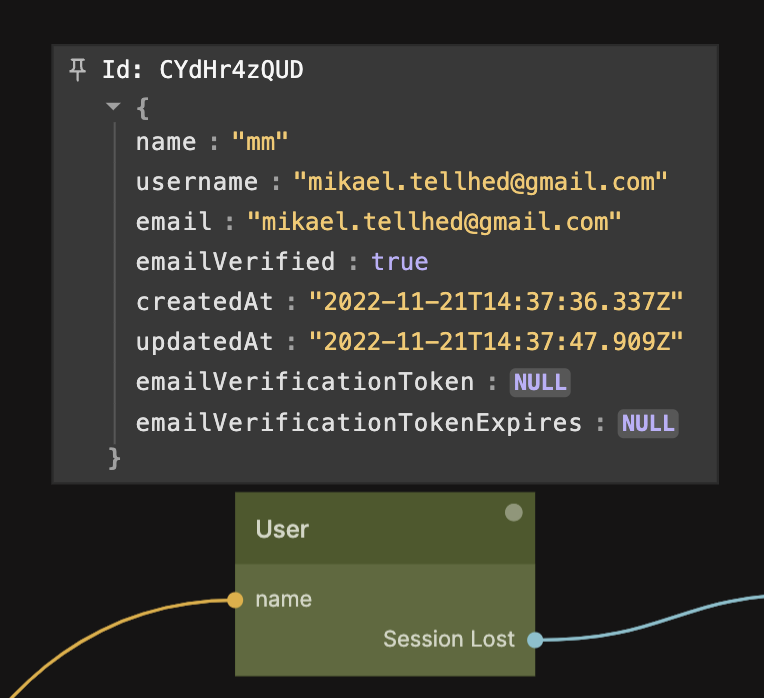Image resolution: width=764 pixels, height=698 pixels.
Task: Click the updatedAt timestamp value
Action: point(496,342)
